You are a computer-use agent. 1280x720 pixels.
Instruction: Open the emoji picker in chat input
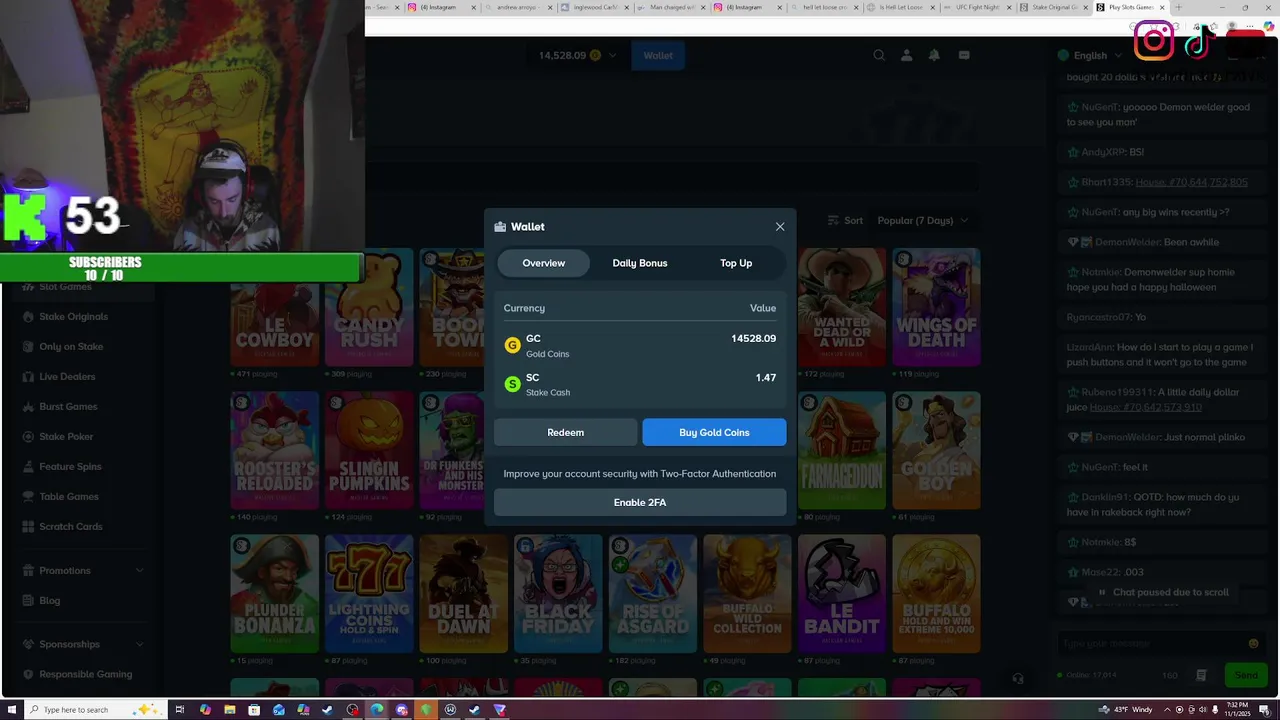point(1253,644)
